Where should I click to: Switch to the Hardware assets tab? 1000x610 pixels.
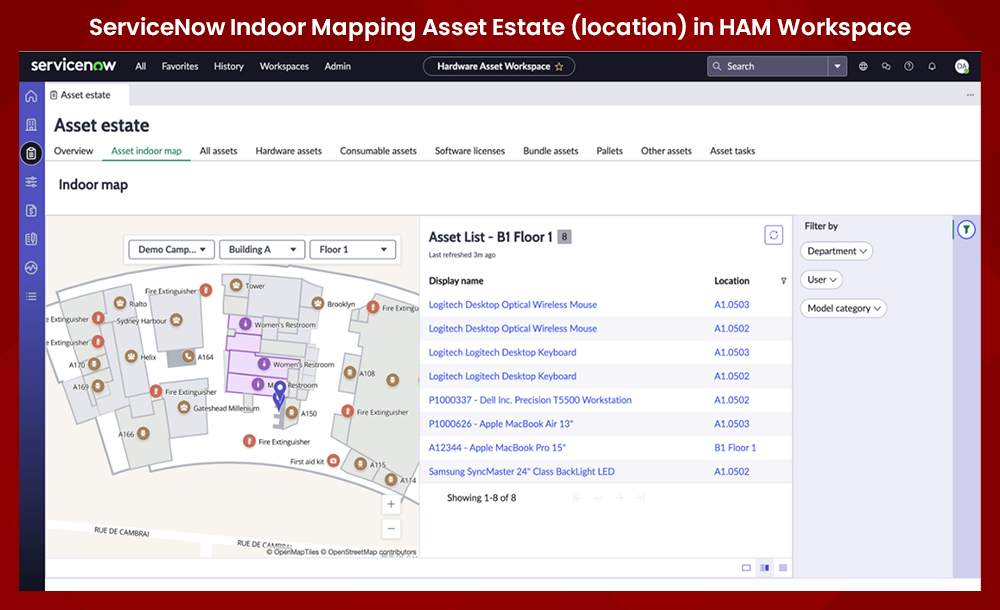(288, 151)
